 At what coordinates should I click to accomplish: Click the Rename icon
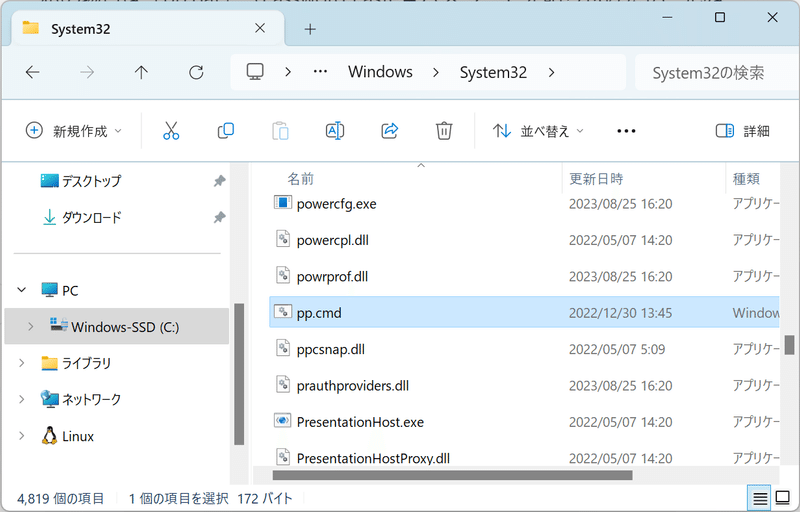(335, 131)
